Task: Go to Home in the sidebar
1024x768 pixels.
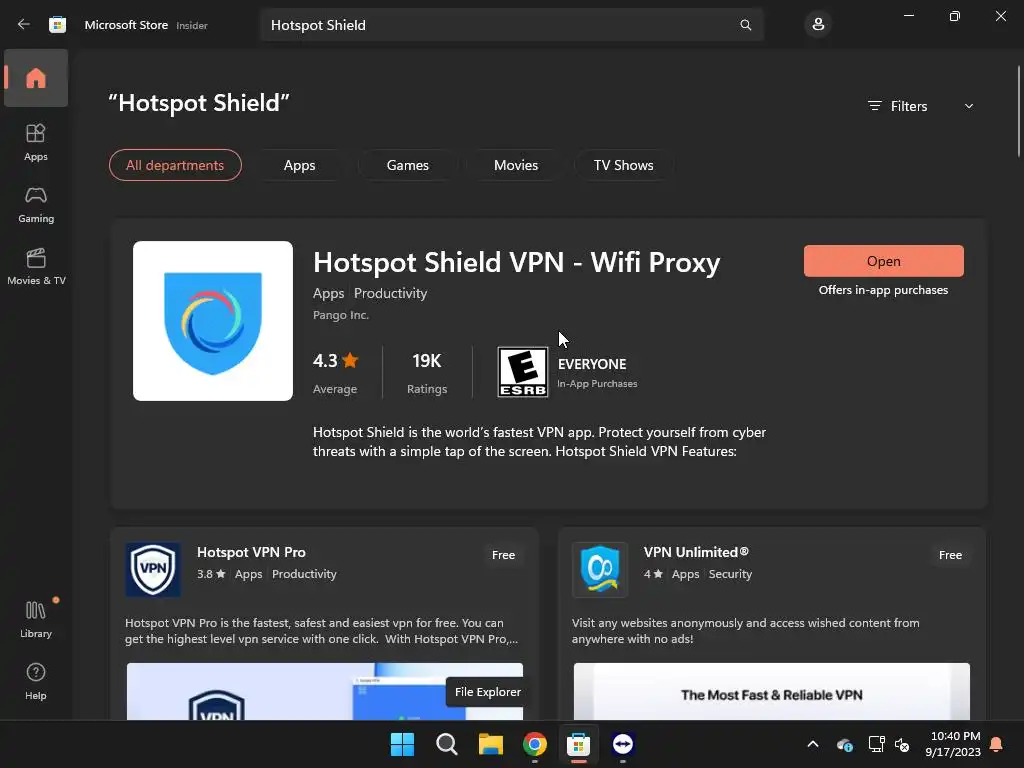Action: [36, 78]
